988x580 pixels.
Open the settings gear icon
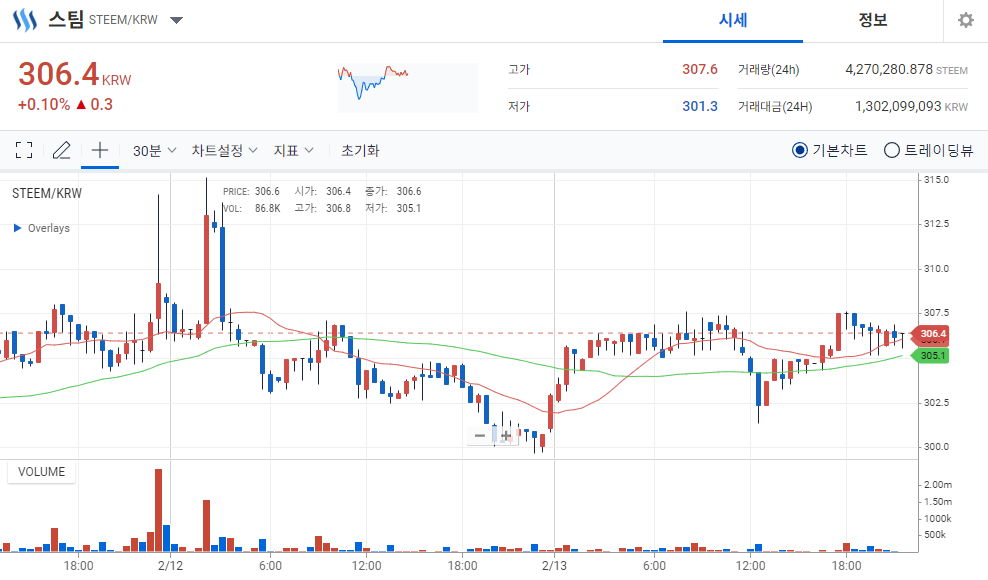coord(965,20)
